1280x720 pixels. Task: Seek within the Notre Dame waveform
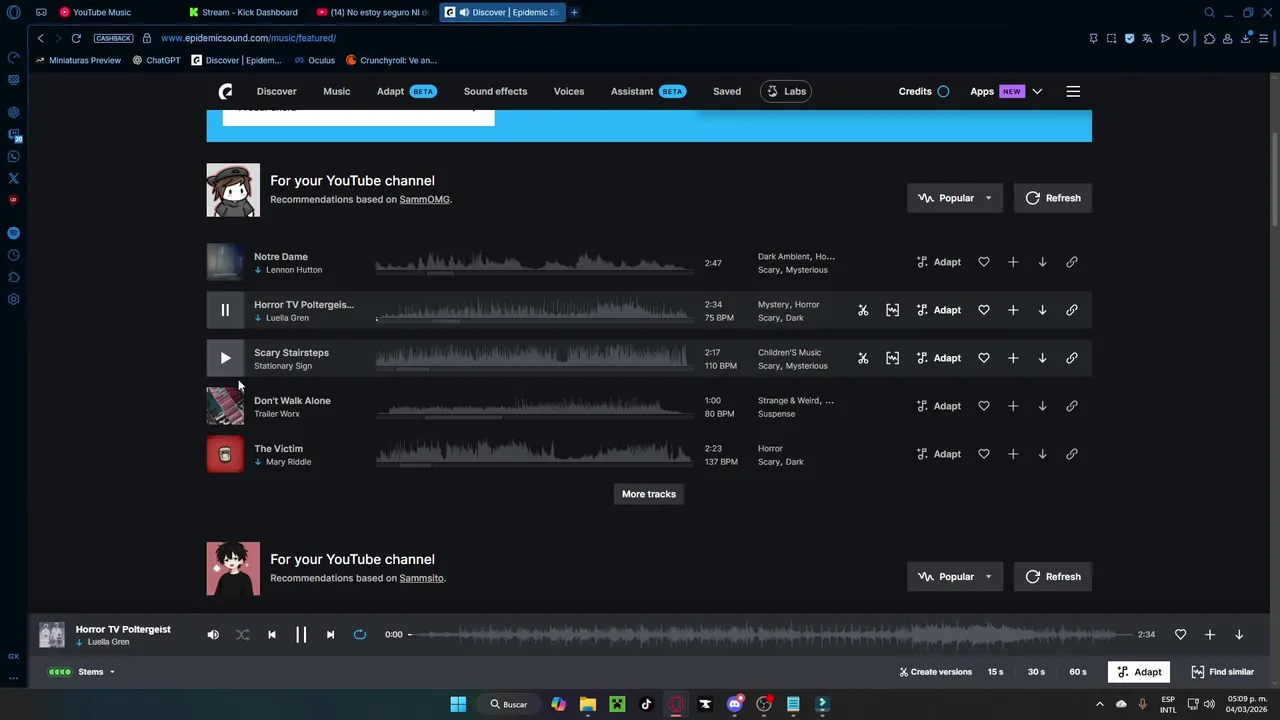(535, 263)
